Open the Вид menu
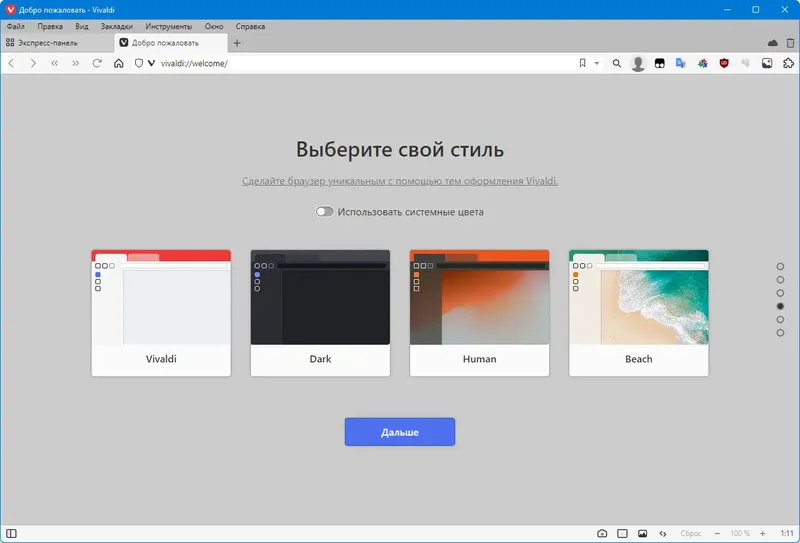Image resolution: width=800 pixels, height=543 pixels. pos(82,26)
